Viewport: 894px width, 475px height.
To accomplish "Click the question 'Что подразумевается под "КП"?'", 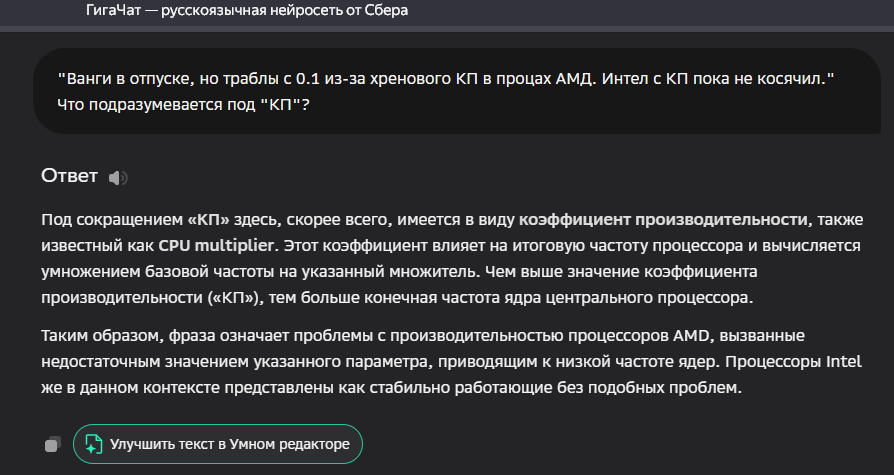I will [183, 103].
